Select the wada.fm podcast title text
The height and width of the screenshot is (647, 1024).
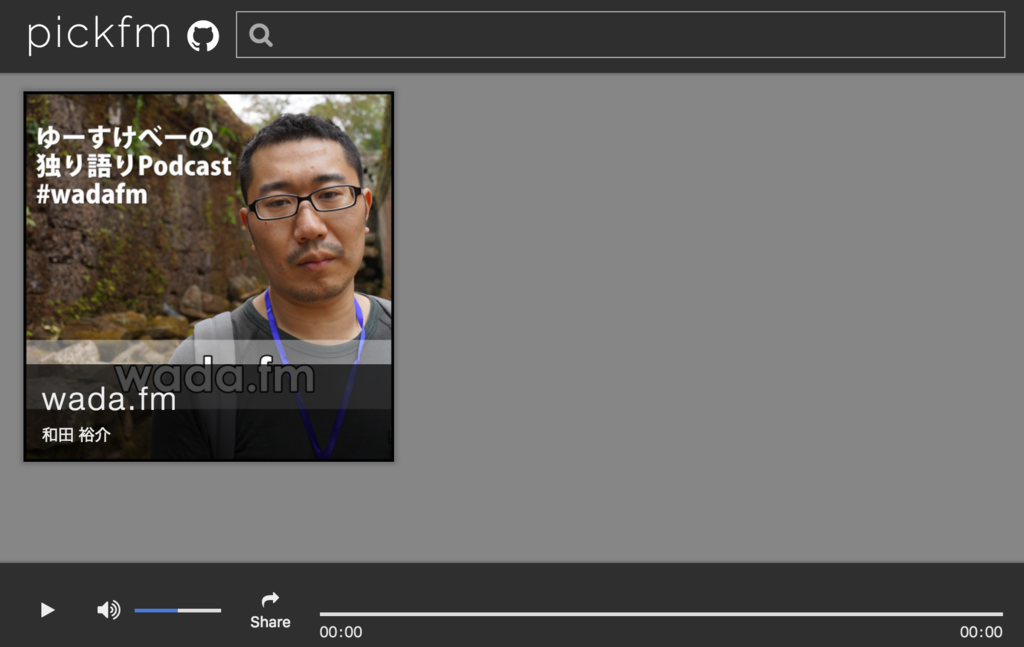109,399
